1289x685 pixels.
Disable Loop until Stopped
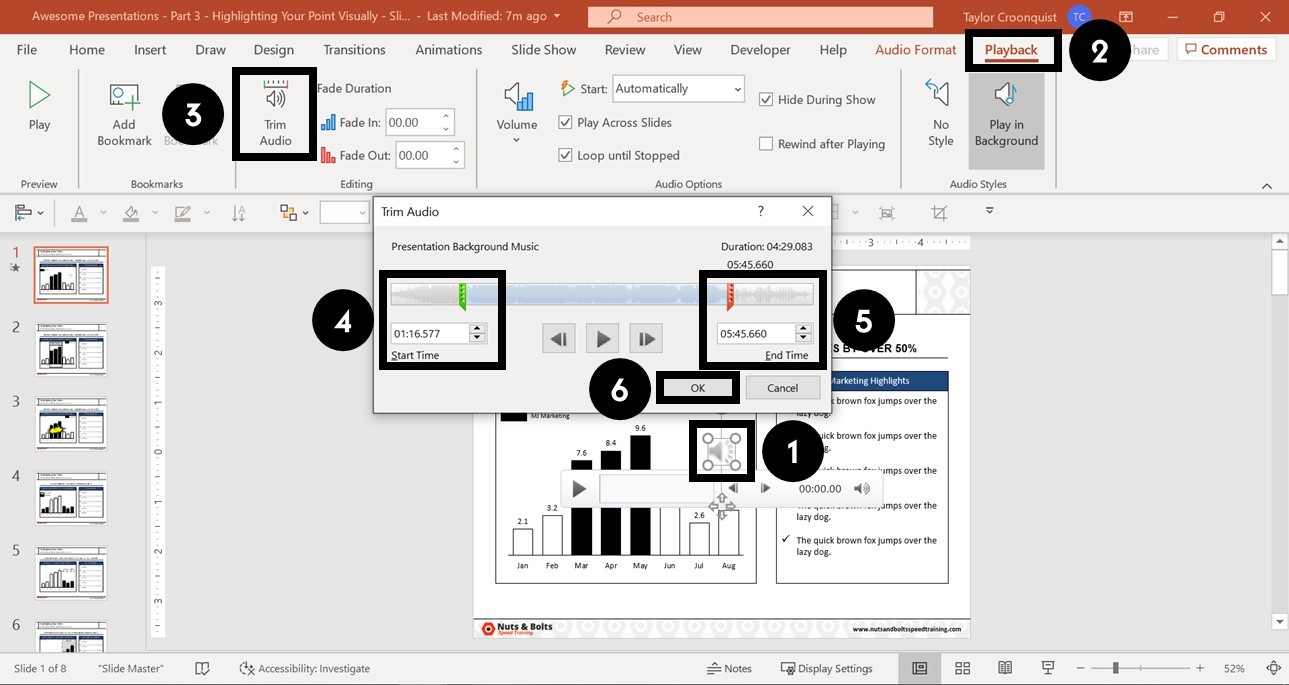pyautogui.click(x=565, y=155)
